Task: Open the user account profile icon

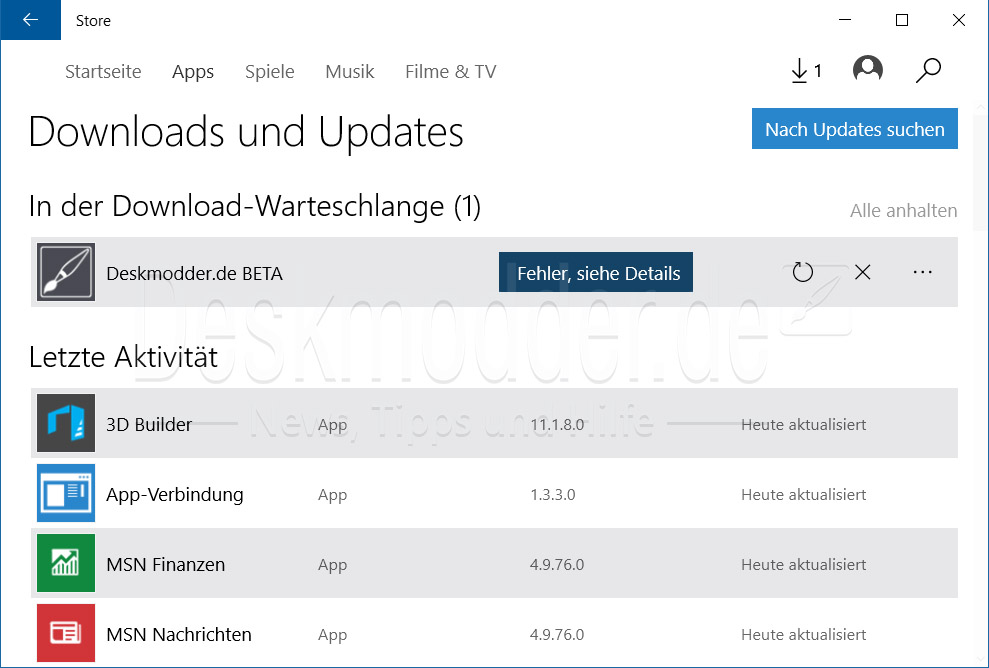Action: [868, 69]
